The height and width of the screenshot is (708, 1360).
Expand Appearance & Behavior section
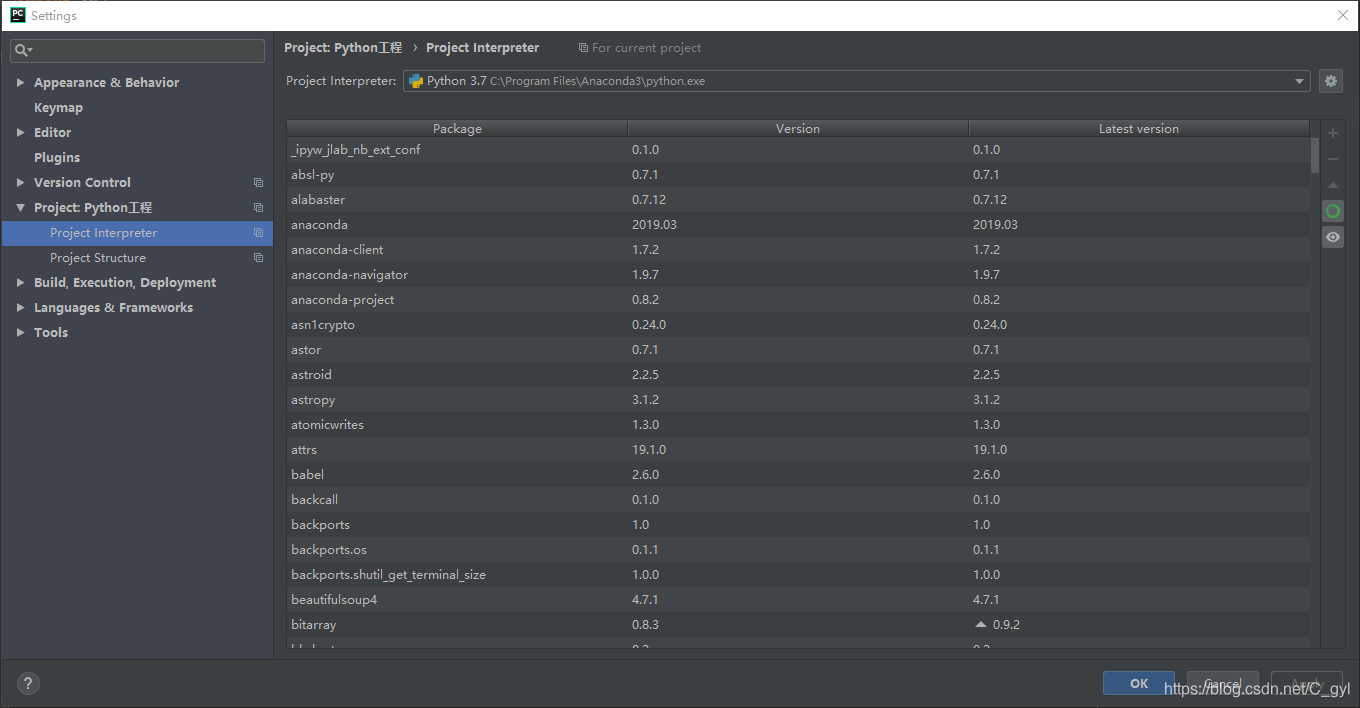click(20, 83)
